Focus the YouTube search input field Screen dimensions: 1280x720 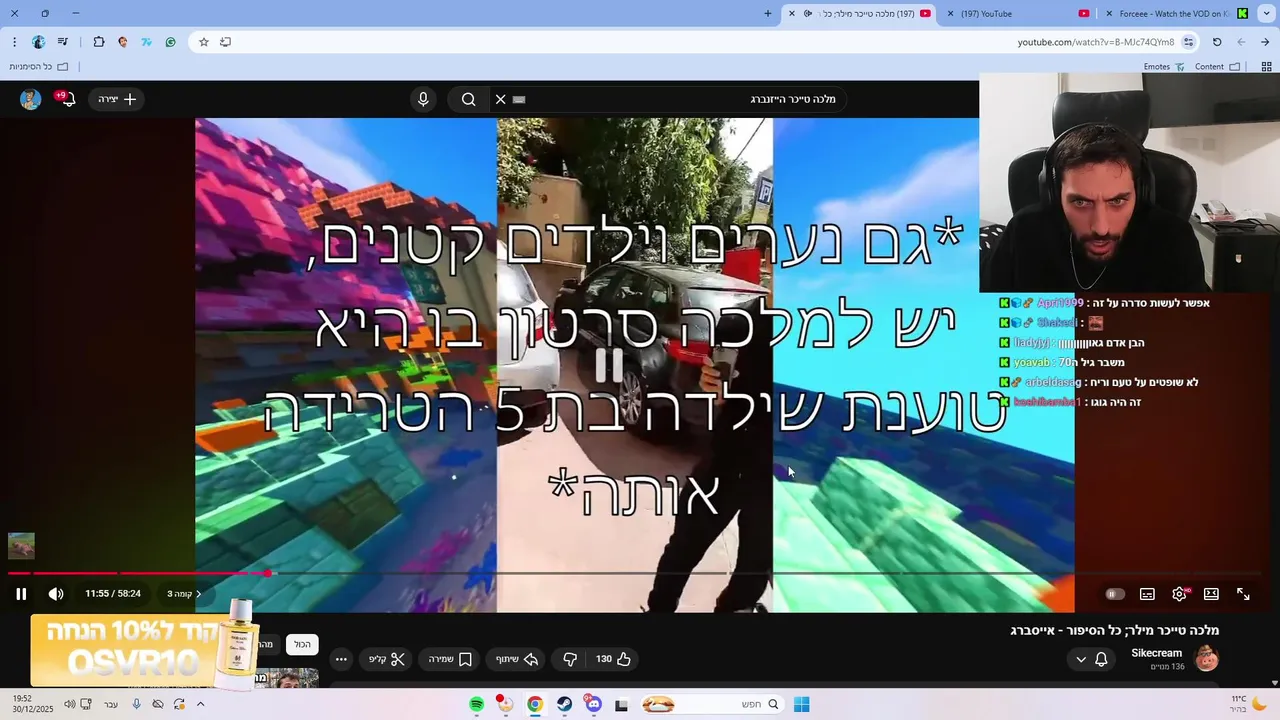point(670,99)
